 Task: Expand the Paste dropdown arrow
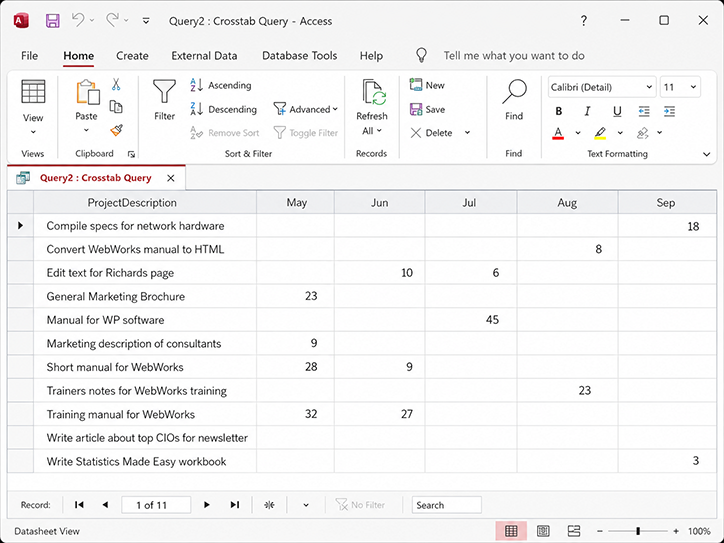[x=86, y=130]
